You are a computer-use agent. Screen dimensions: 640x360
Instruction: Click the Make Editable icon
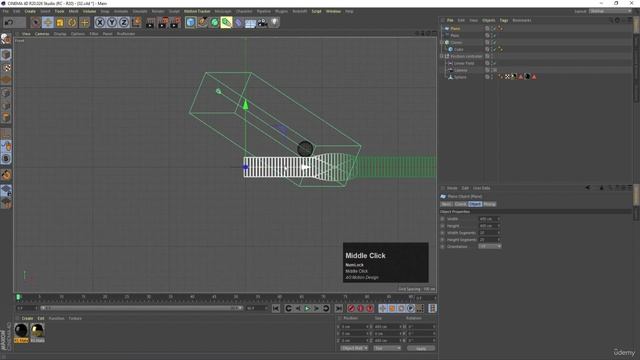tap(6, 39)
